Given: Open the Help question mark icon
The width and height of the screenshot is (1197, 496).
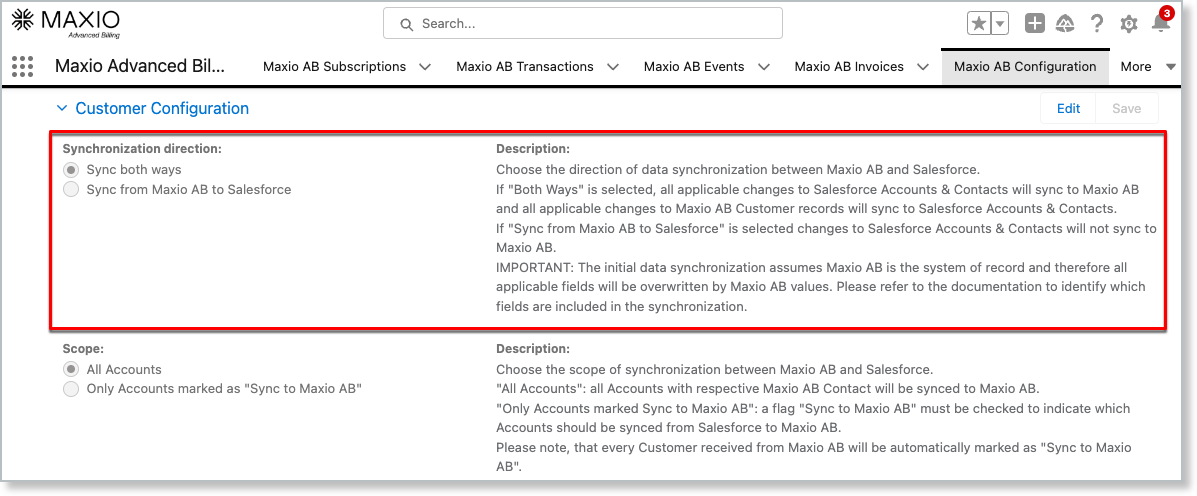Looking at the screenshot, I should [1097, 24].
